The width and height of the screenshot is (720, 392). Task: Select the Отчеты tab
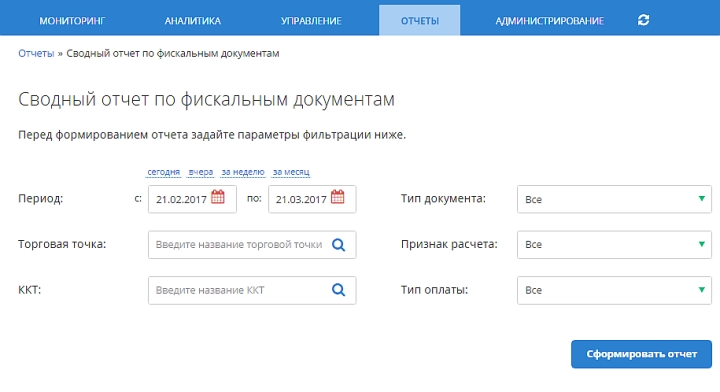coord(420,21)
